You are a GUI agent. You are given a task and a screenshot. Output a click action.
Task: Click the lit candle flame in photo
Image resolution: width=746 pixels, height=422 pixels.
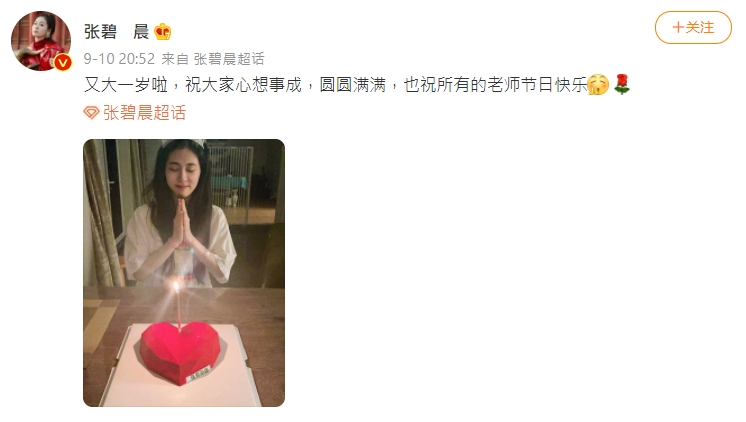[177, 286]
